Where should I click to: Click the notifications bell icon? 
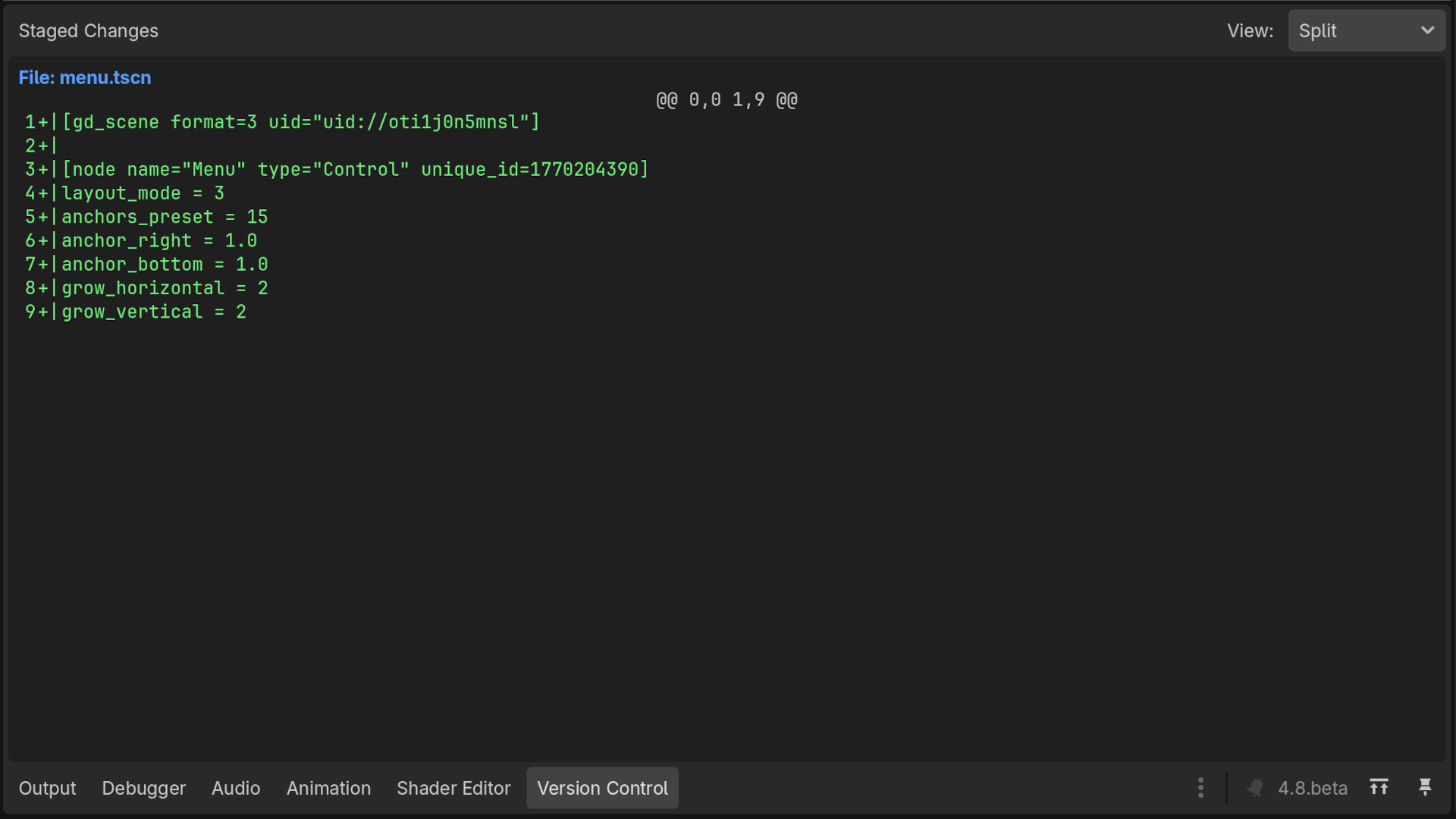[1255, 788]
